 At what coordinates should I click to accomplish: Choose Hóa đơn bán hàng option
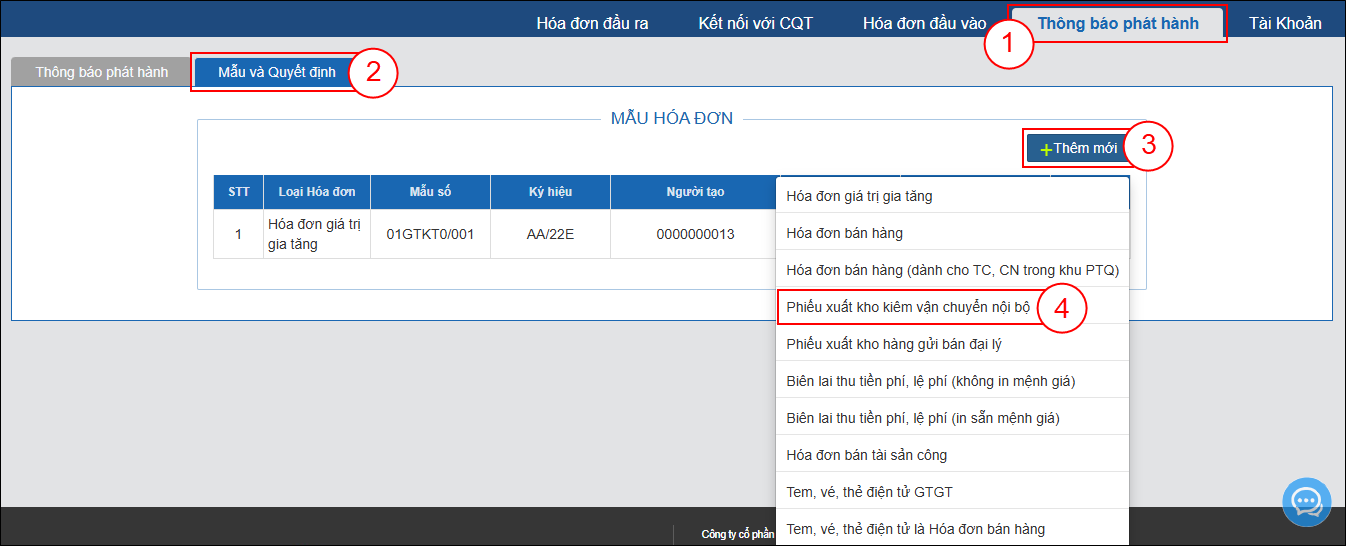(844, 233)
